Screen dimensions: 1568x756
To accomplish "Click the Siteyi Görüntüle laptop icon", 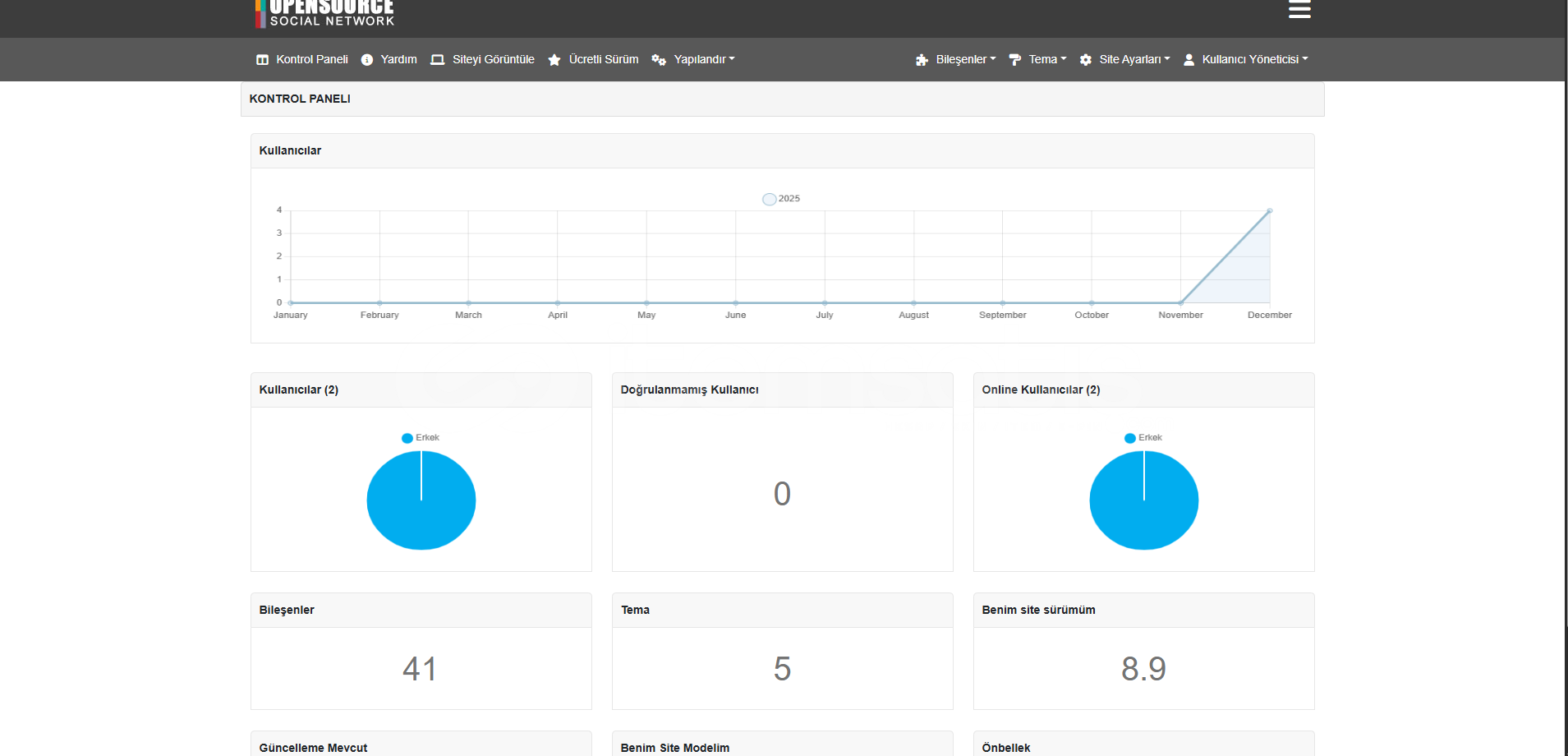I will (x=437, y=60).
